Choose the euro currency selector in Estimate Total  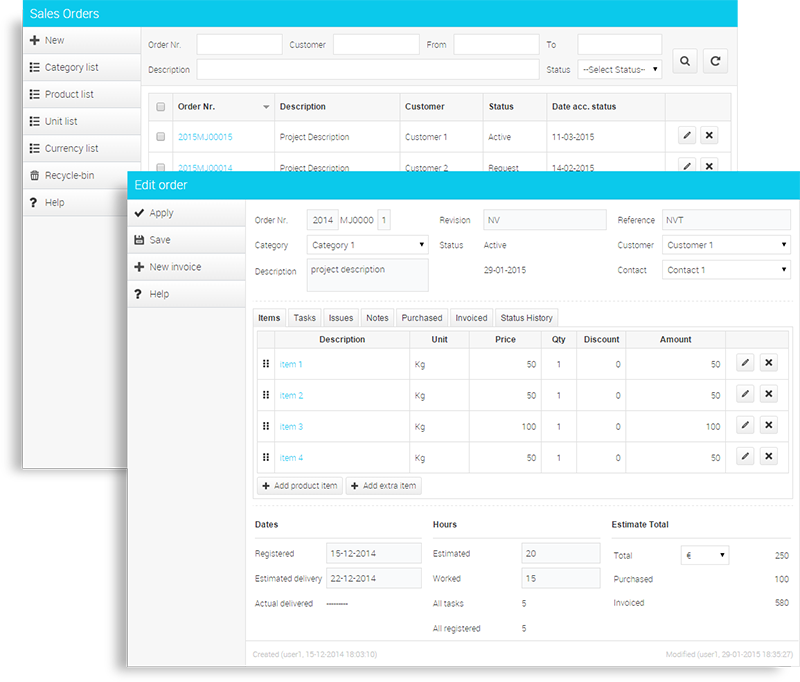(x=704, y=555)
